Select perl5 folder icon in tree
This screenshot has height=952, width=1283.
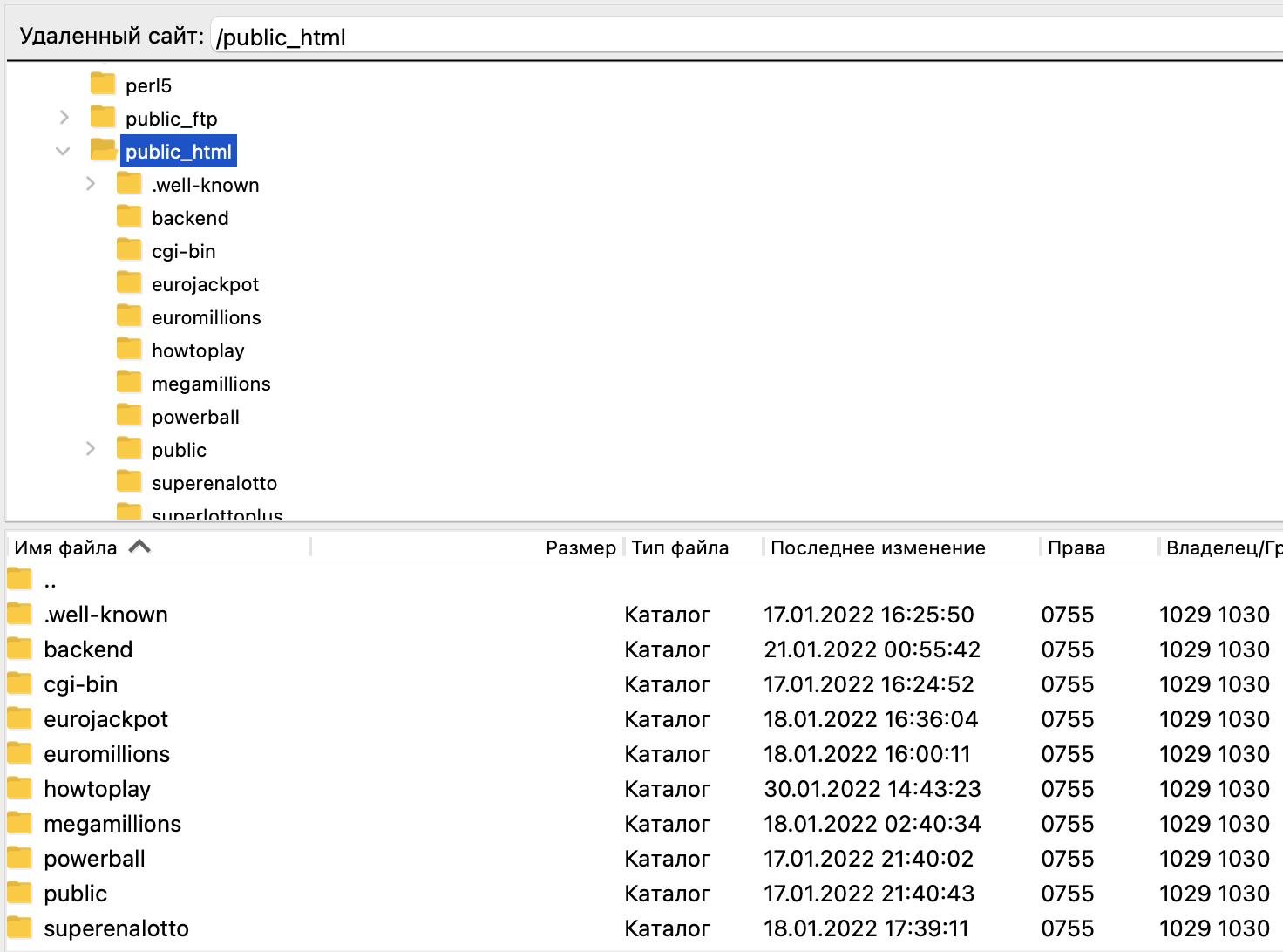tap(103, 84)
